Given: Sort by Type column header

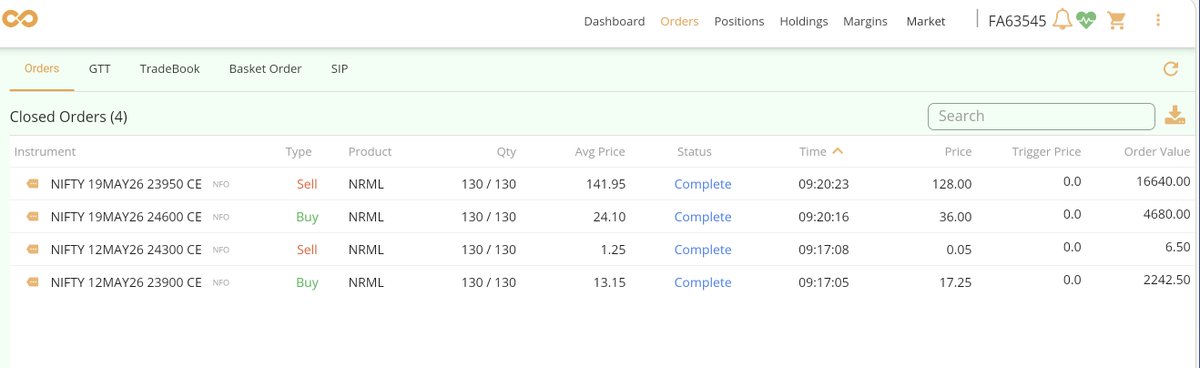Looking at the screenshot, I should tap(299, 152).
